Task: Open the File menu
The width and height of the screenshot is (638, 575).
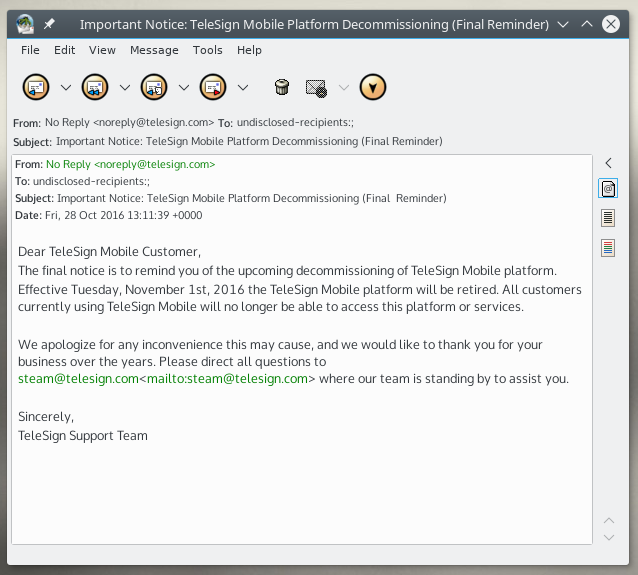Action: pyautogui.click(x=30, y=50)
